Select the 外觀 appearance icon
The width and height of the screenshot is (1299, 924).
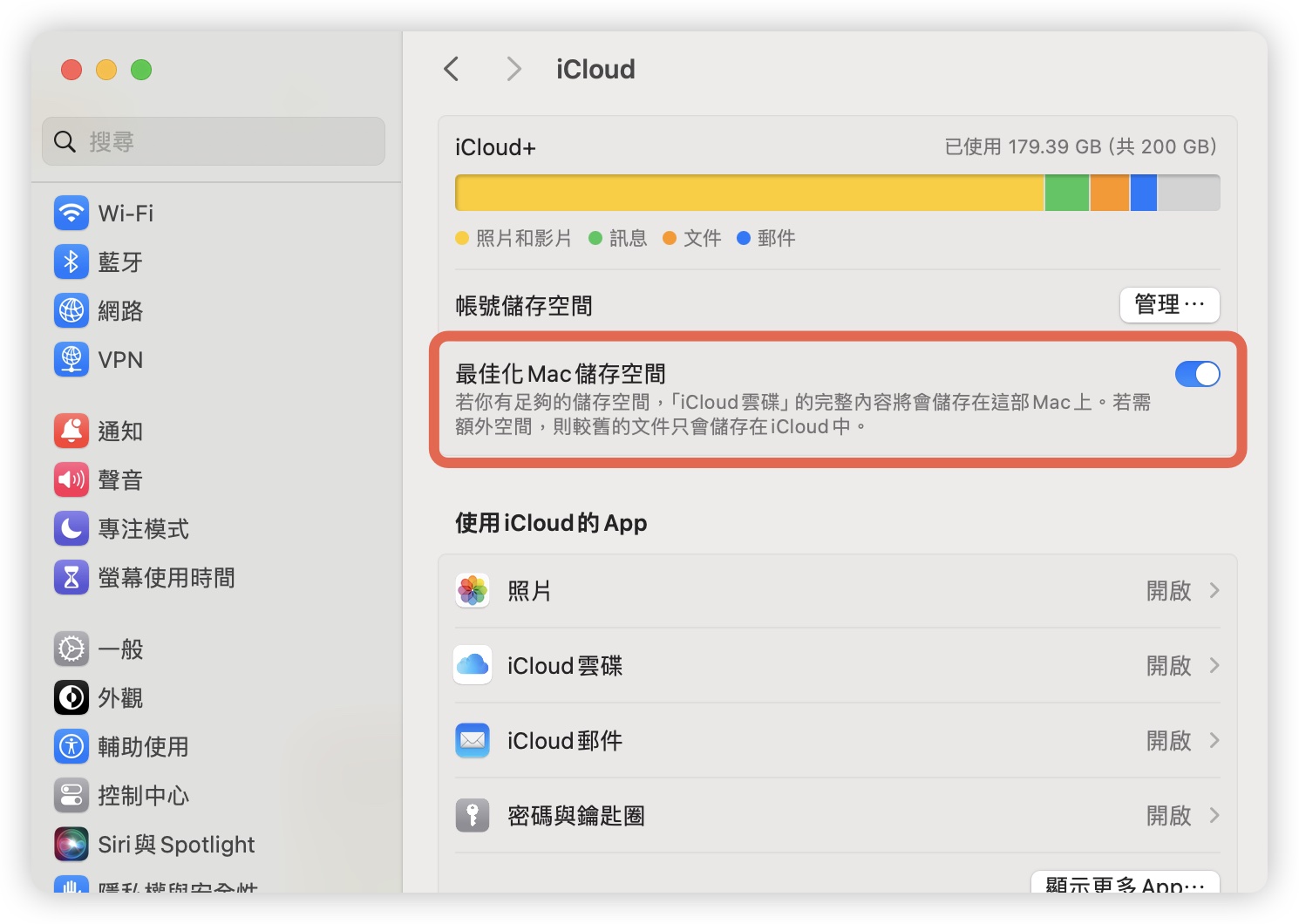point(71,697)
